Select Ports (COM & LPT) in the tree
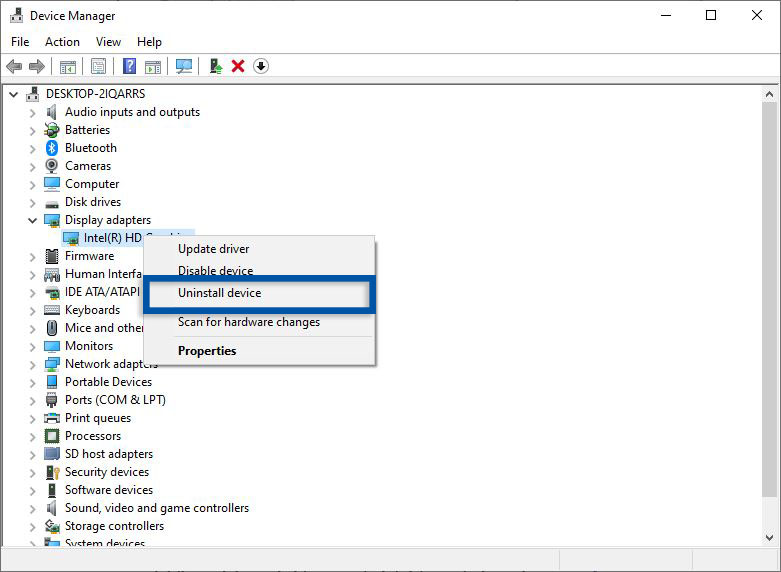 [x=115, y=400]
